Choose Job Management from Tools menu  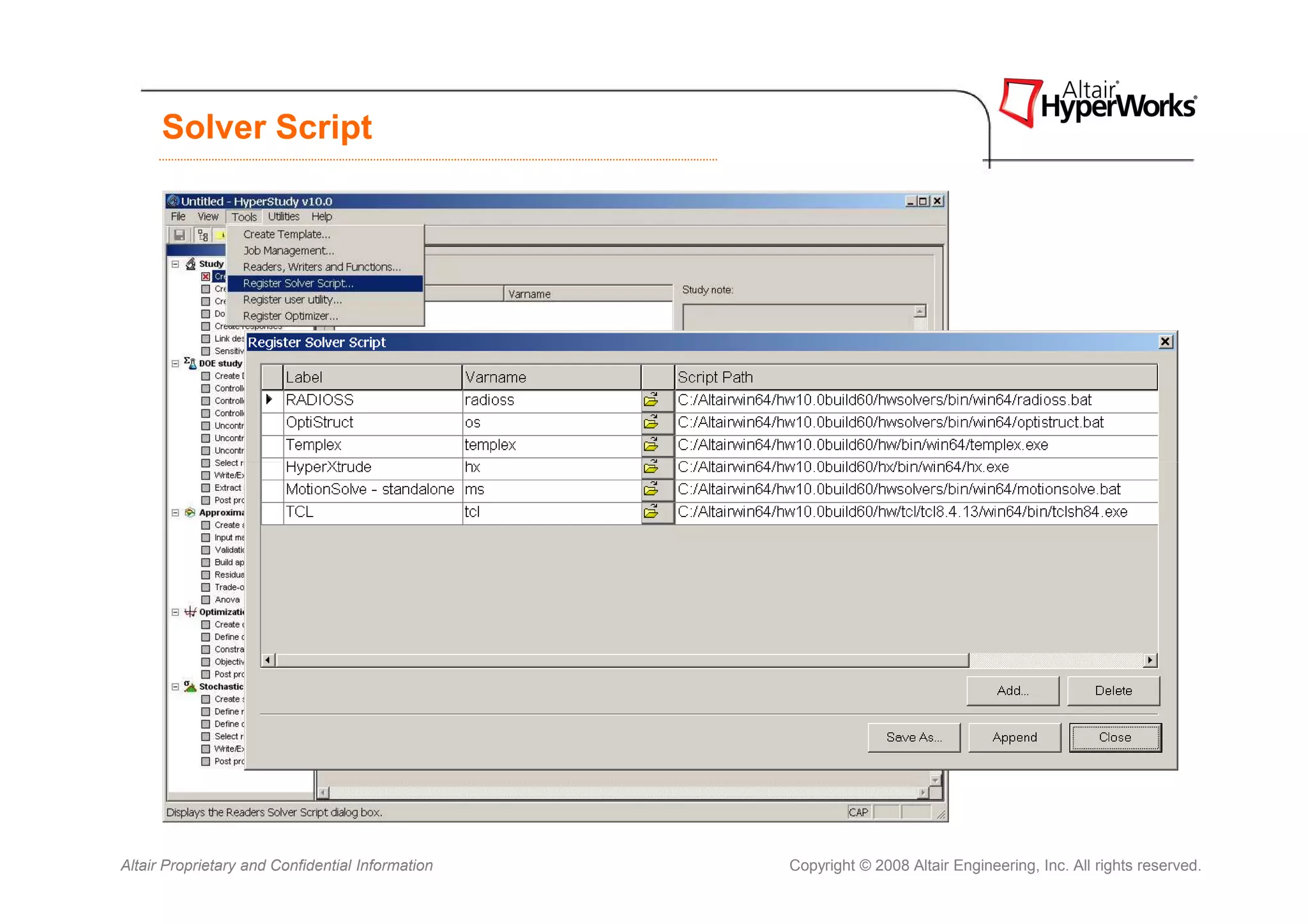pos(325,250)
